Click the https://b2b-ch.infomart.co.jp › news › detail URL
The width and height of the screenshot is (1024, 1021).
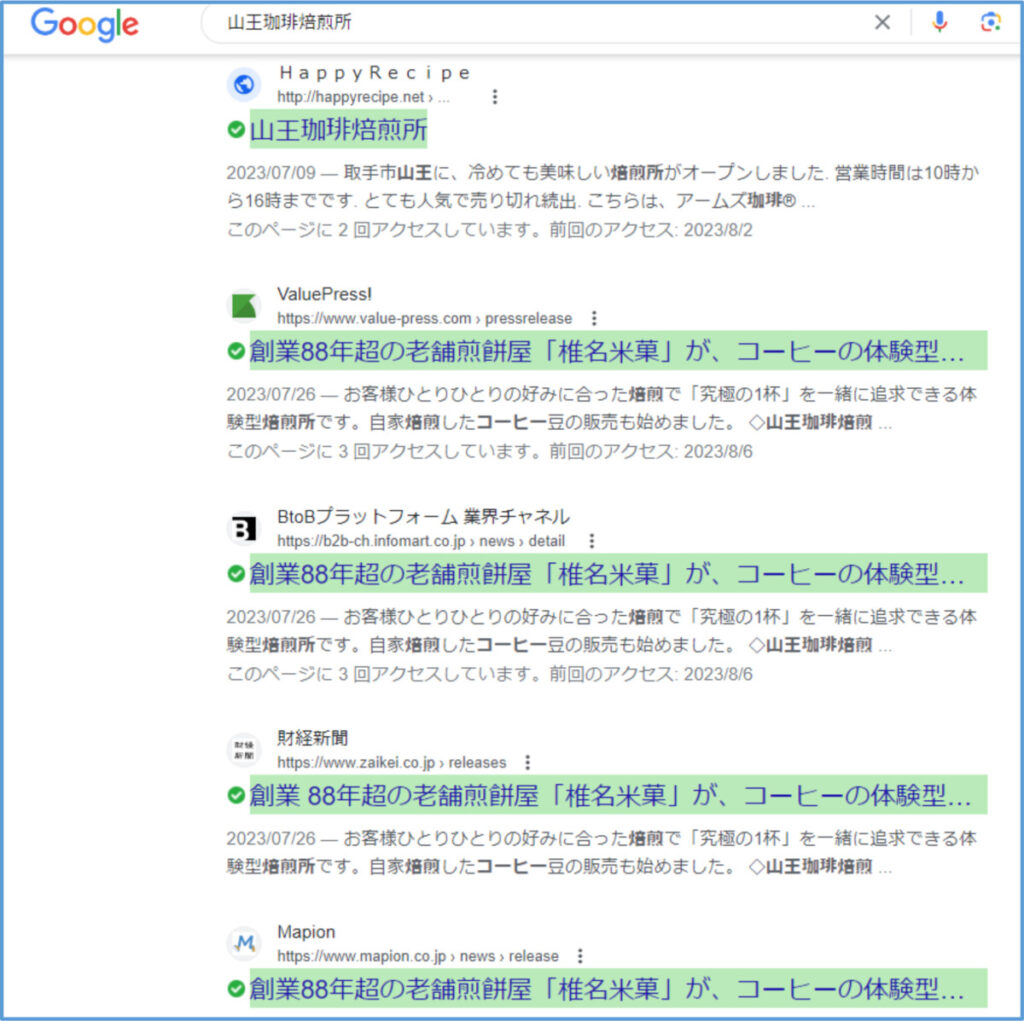click(421, 541)
